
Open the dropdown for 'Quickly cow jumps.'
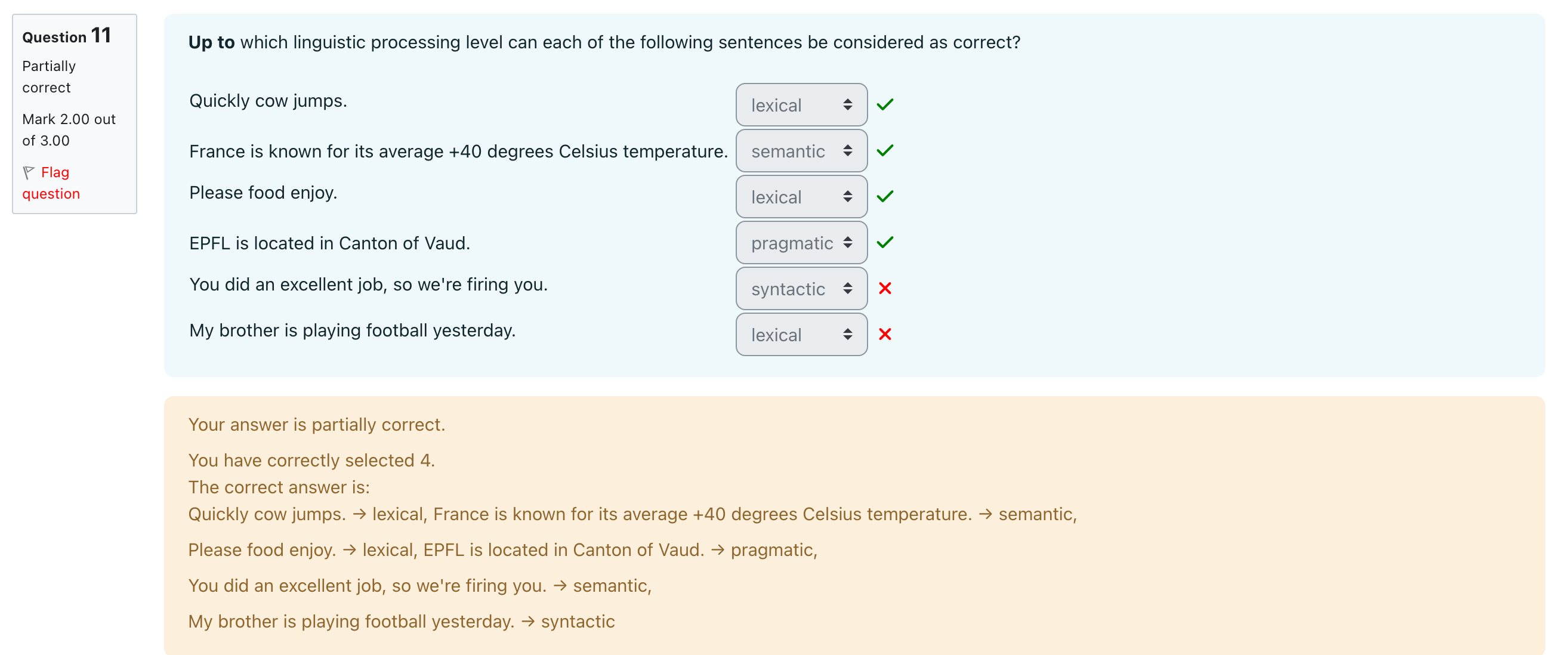[801, 106]
